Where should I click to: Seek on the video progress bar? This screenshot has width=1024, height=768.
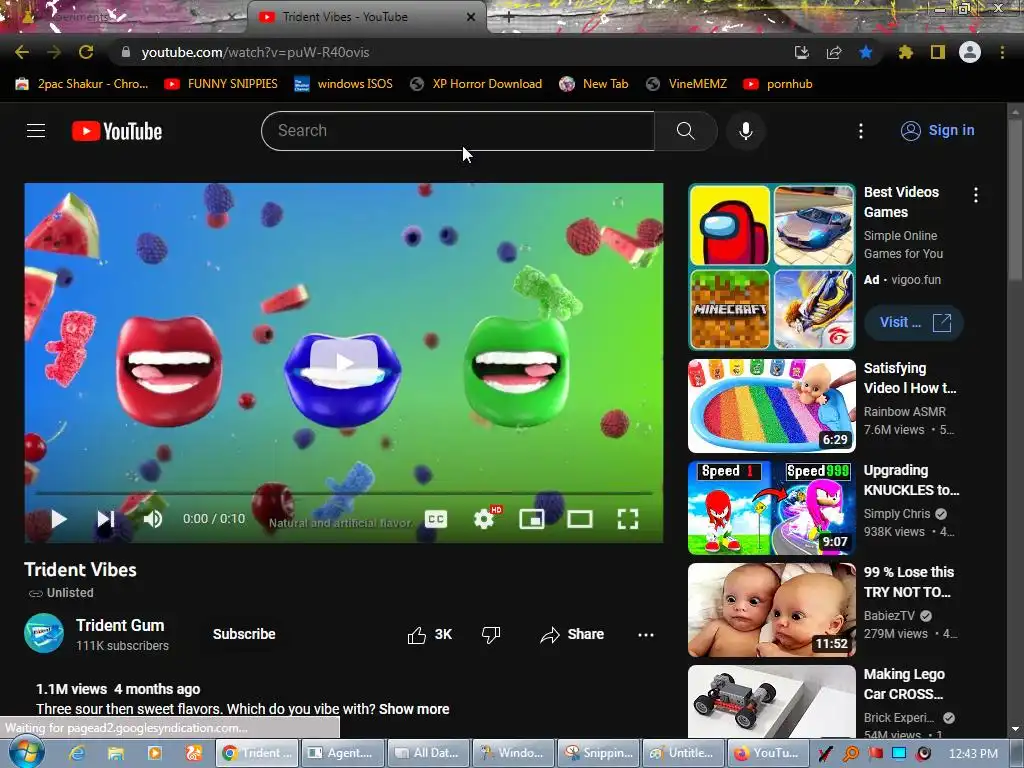pos(344,493)
